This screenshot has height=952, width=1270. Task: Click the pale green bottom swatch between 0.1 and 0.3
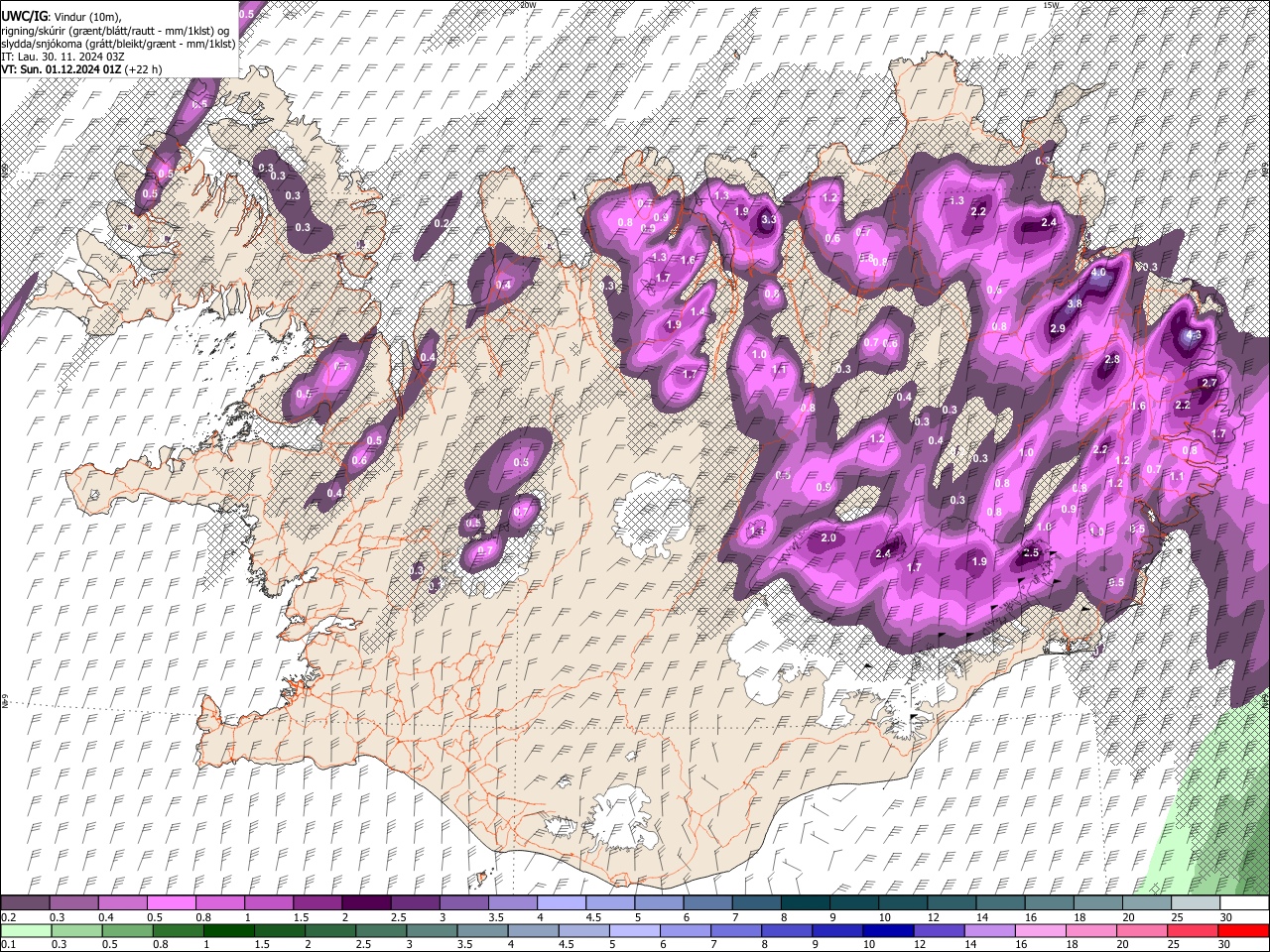[x=26, y=930]
